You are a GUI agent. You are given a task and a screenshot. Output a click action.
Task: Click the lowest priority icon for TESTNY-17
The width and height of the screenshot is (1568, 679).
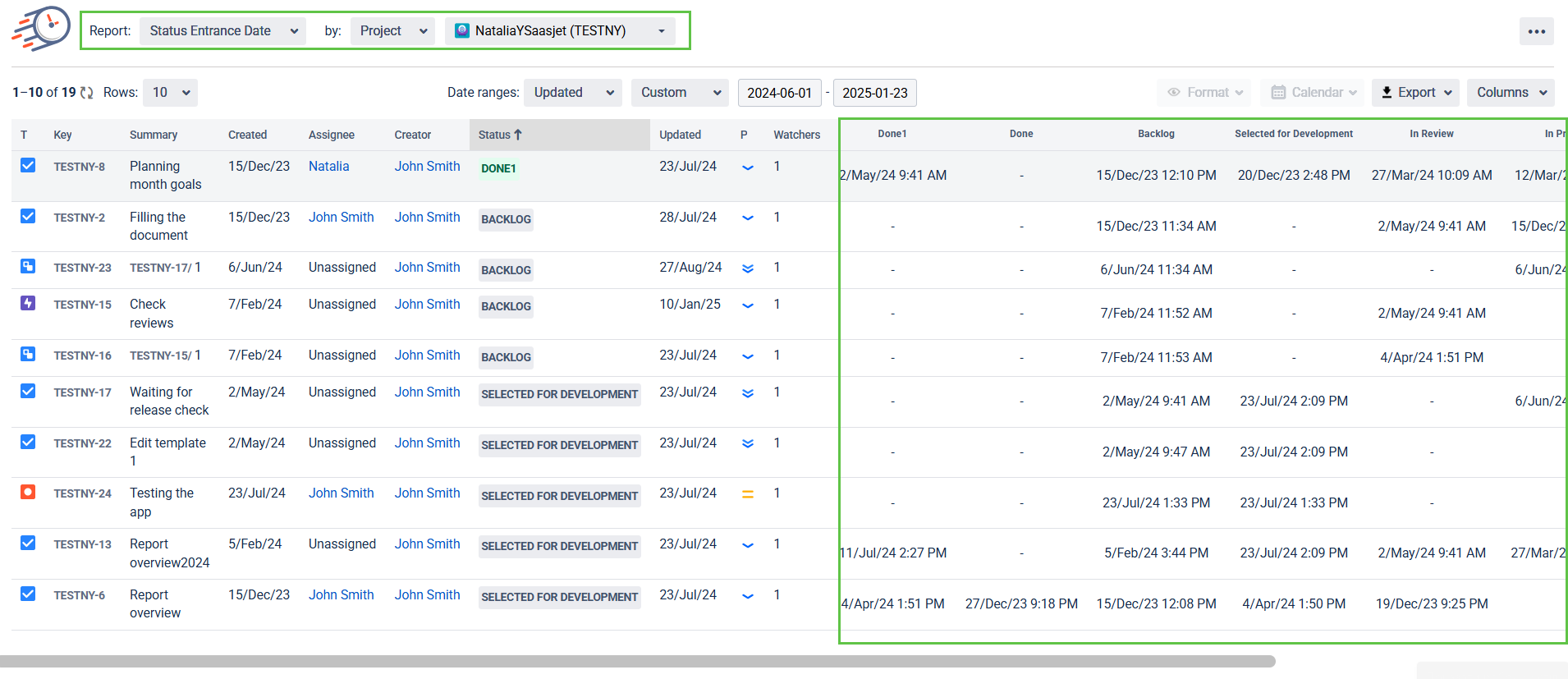(x=747, y=393)
